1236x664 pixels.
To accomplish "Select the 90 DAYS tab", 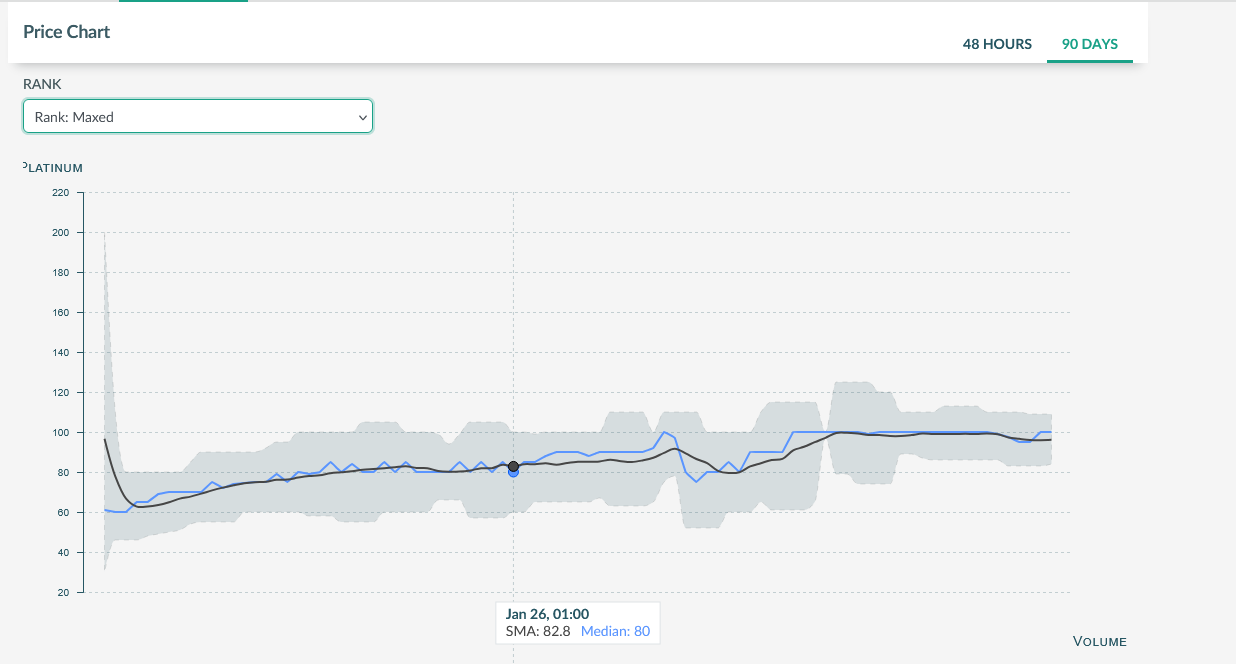I will pyautogui.click(x=1090, y=44).
